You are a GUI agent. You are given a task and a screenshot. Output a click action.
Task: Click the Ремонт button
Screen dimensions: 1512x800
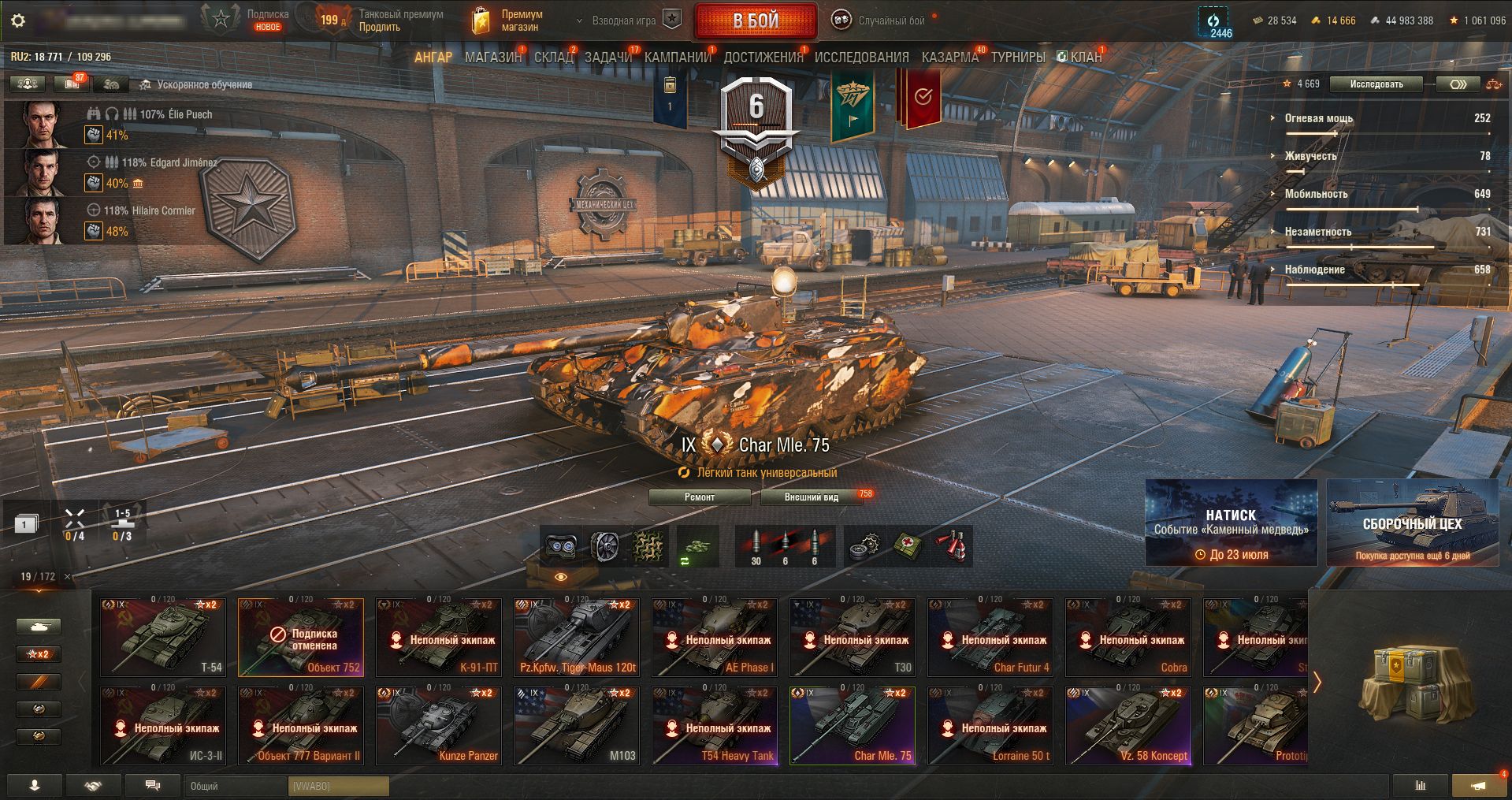pos(700,497)
